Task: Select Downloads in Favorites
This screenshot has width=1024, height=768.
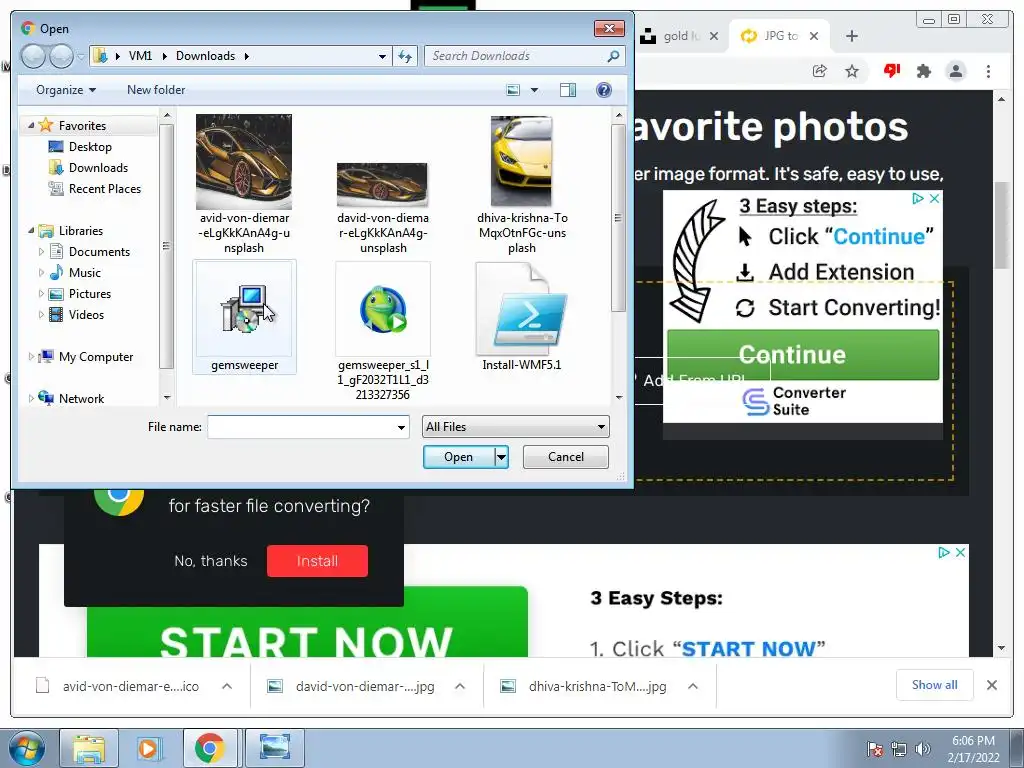Action: [88, 168]
